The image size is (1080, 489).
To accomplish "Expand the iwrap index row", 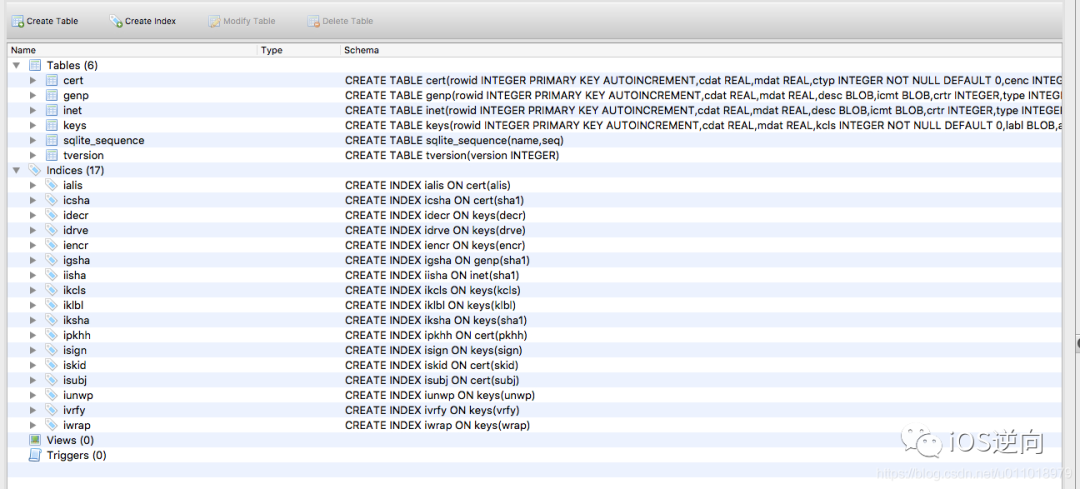I will [33, 425].
